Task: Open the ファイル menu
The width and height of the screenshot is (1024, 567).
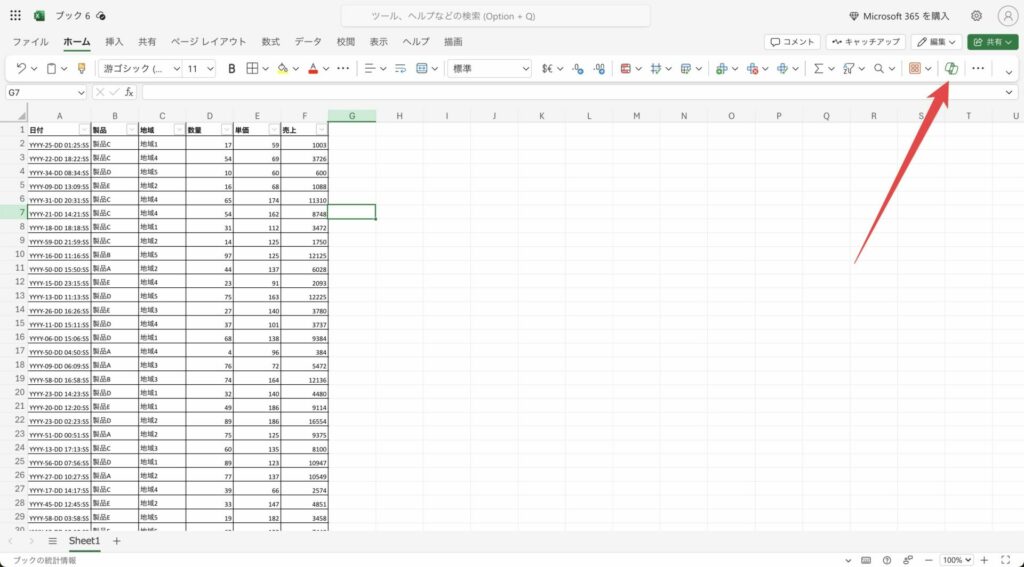Action: point(30,42)
